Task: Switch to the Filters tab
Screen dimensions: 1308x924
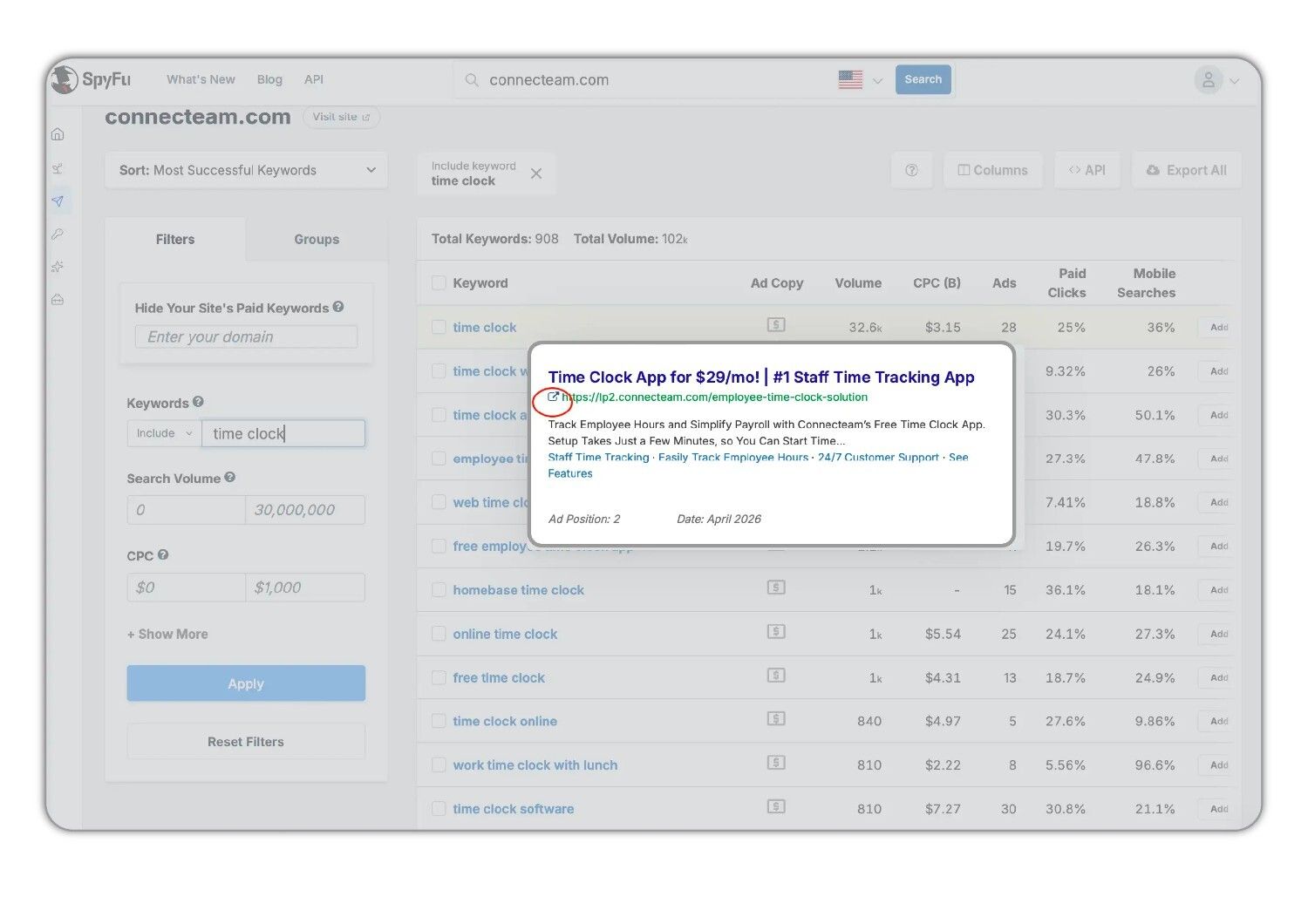Action: click(175, 239)
